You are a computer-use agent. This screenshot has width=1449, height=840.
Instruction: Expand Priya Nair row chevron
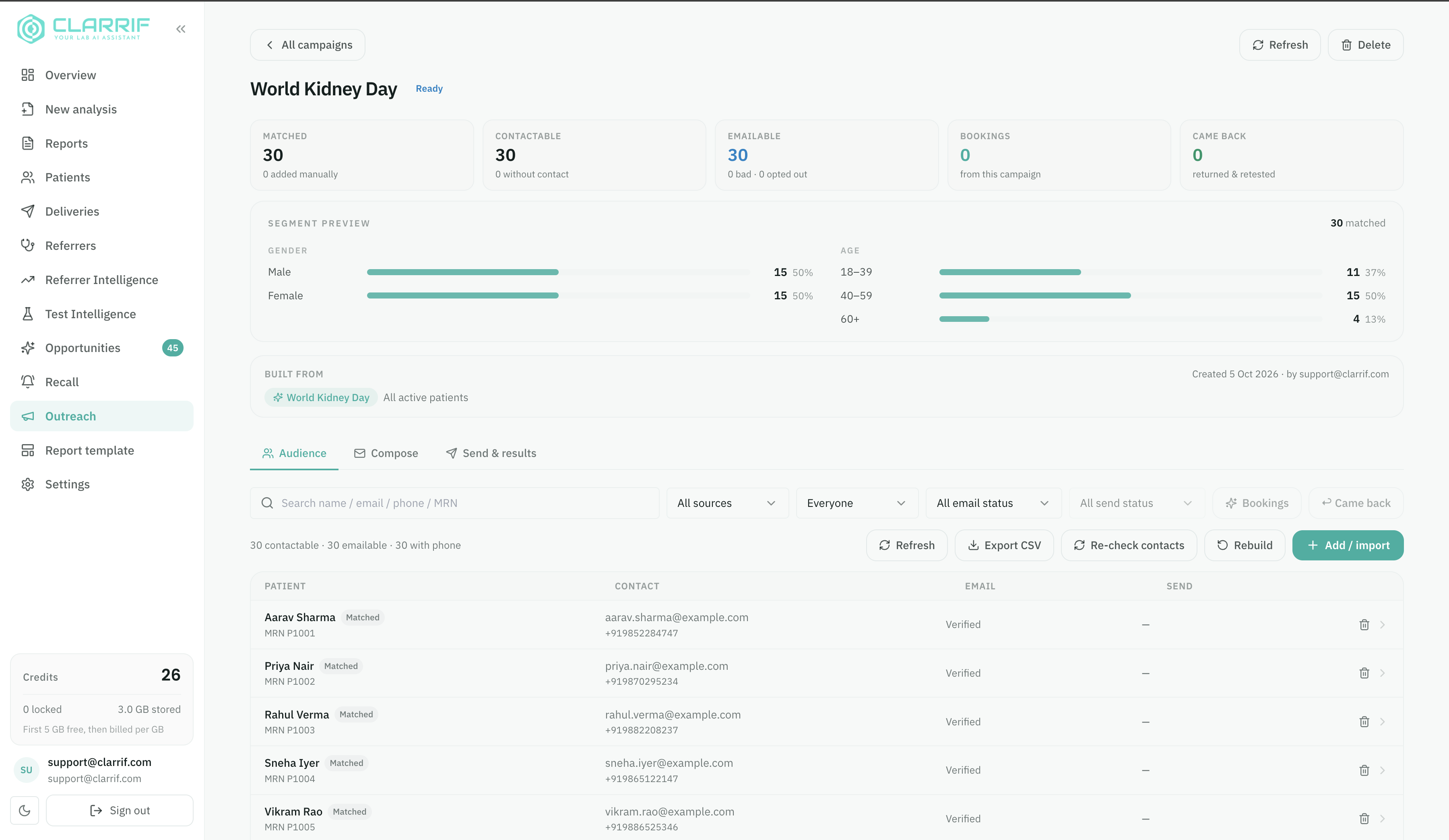coord(1382,673)
